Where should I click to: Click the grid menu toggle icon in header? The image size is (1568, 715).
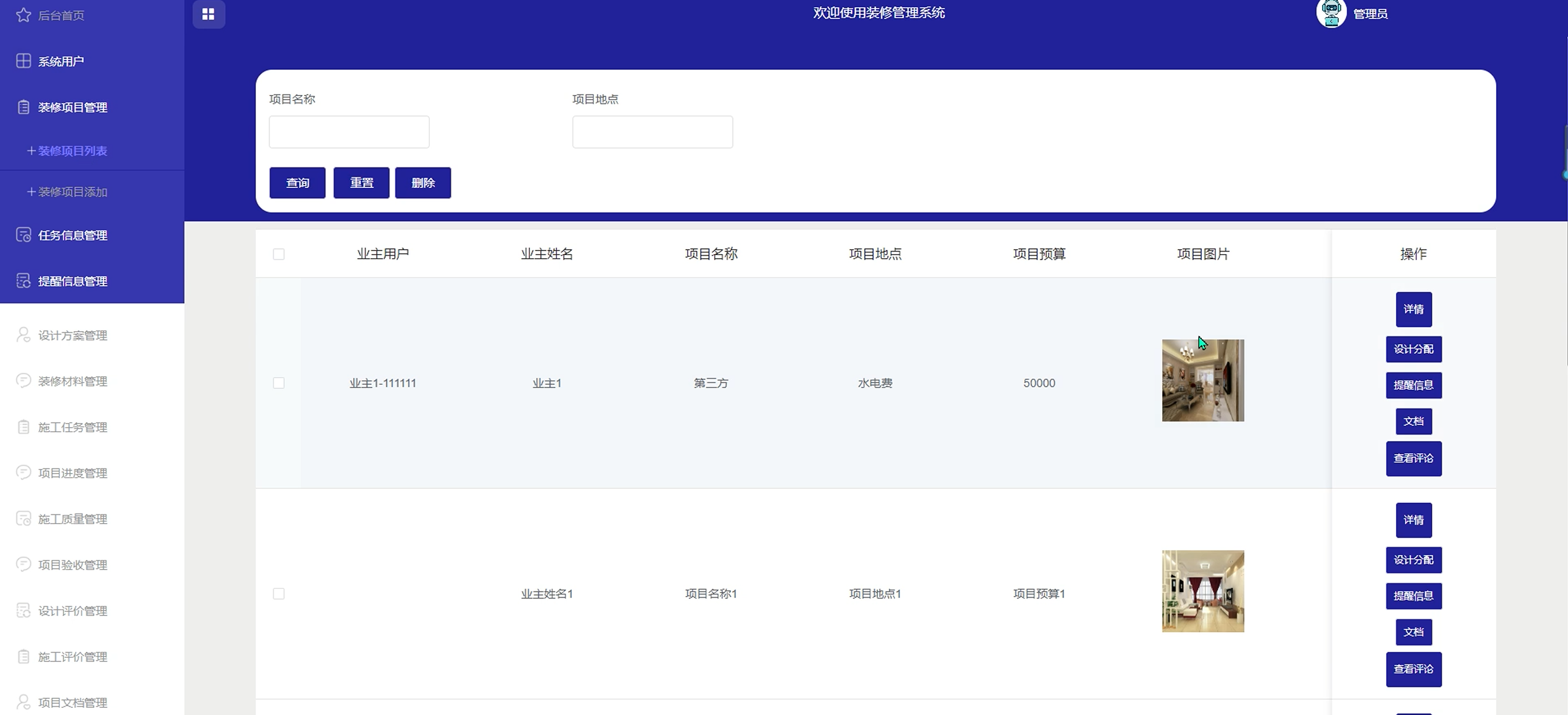pyautogui.click(x=208, y=14)
